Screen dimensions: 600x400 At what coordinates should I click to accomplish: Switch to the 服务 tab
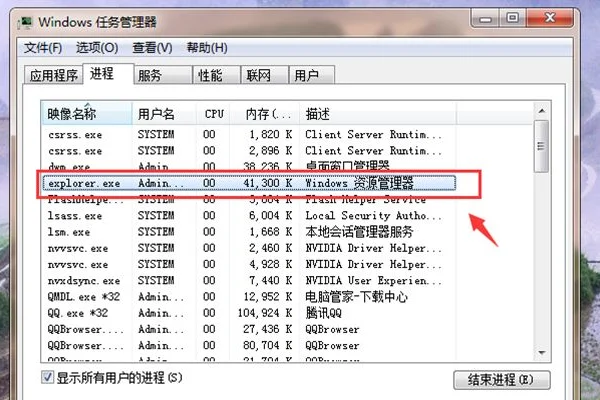pos(163,75)
